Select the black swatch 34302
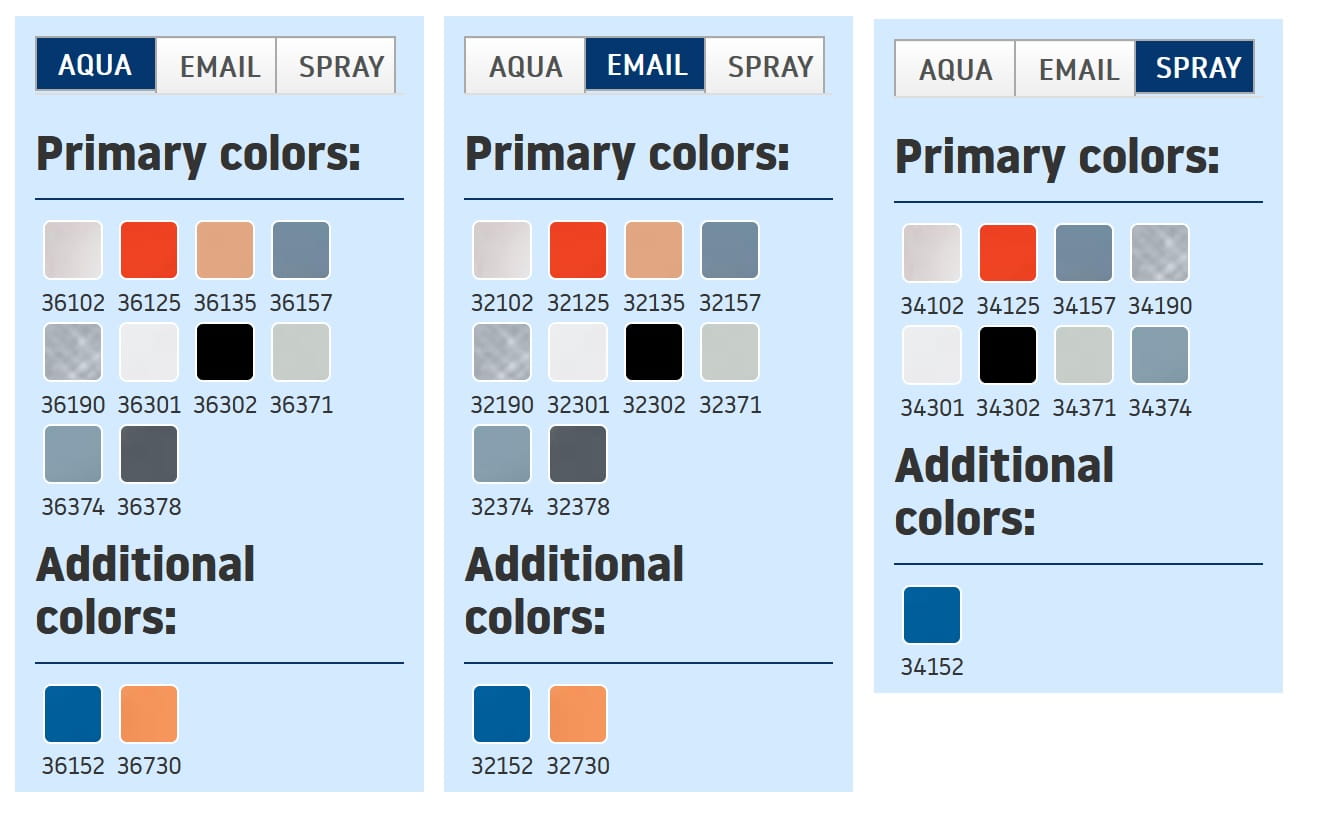This screenshot has height=832, width=1328. tap(1008, 355)
